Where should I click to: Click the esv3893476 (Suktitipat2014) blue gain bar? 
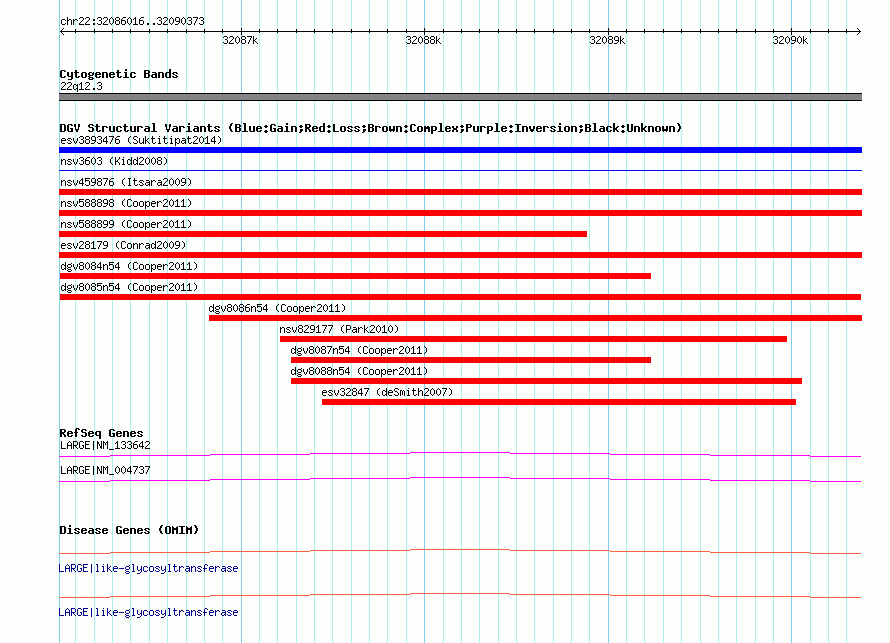tap(460, 150)
